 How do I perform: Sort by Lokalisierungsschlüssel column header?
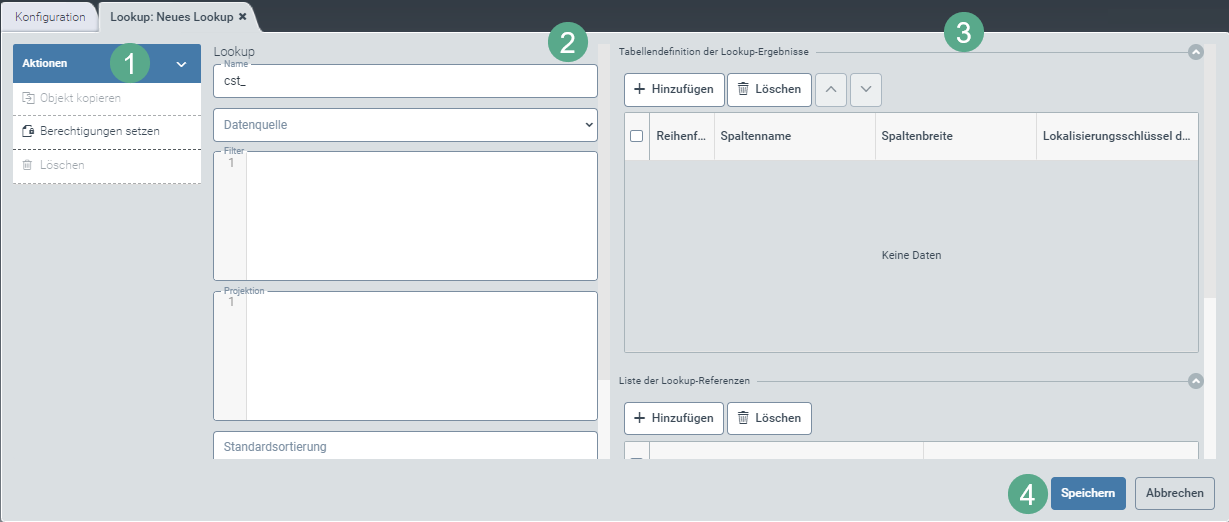pos(1117,136)
